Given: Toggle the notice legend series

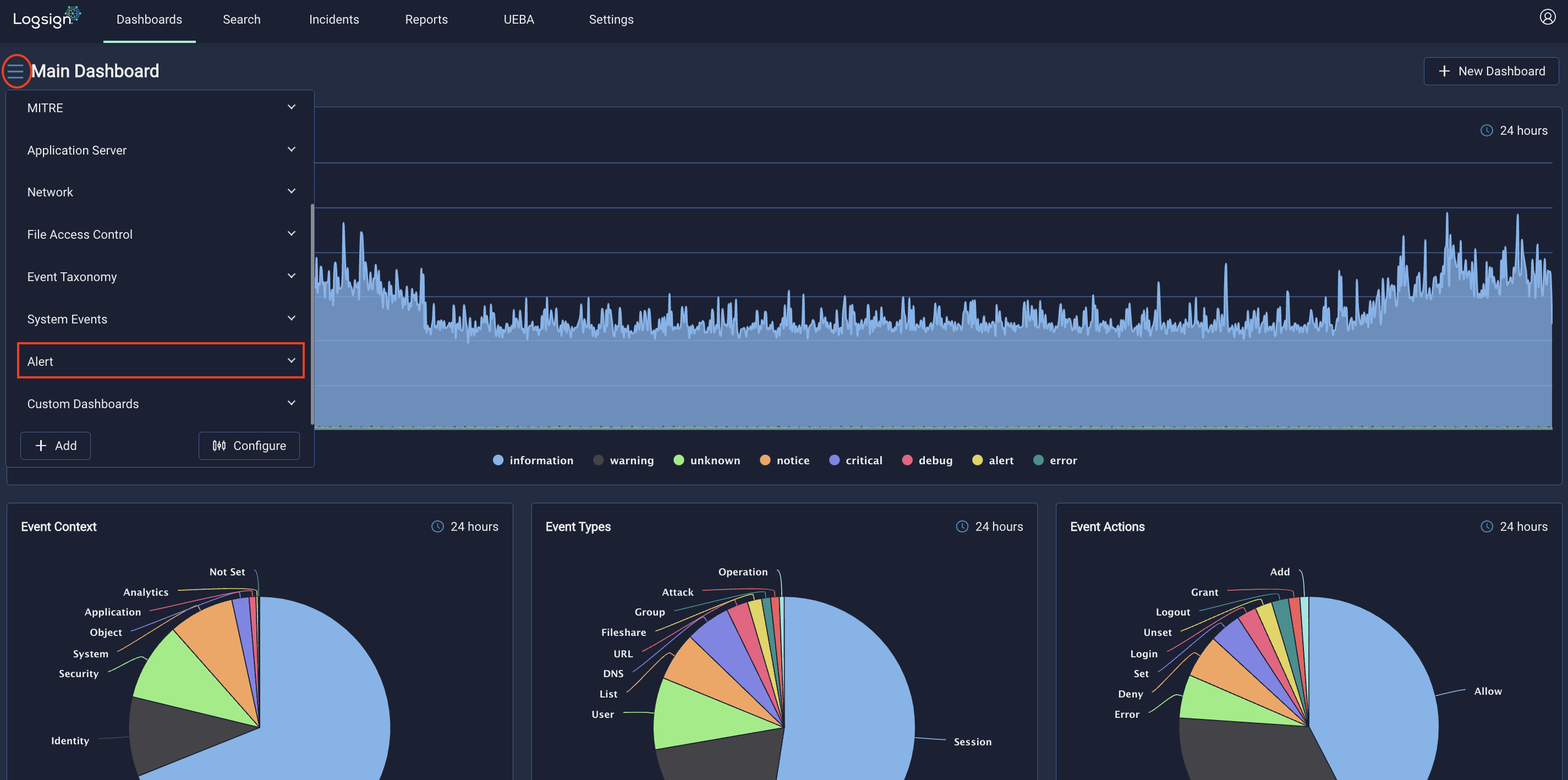Looking at the screenshot, I should click(x=785, y=460).
